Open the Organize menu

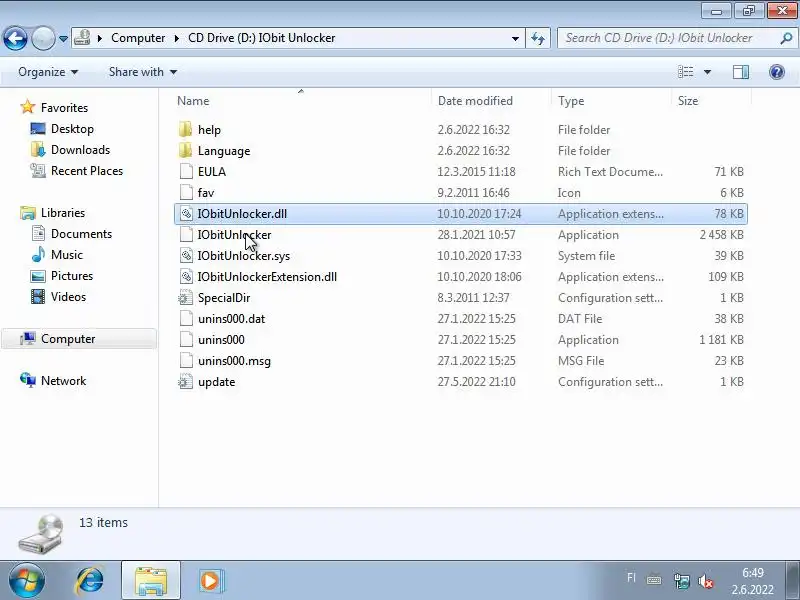point(48,72)
